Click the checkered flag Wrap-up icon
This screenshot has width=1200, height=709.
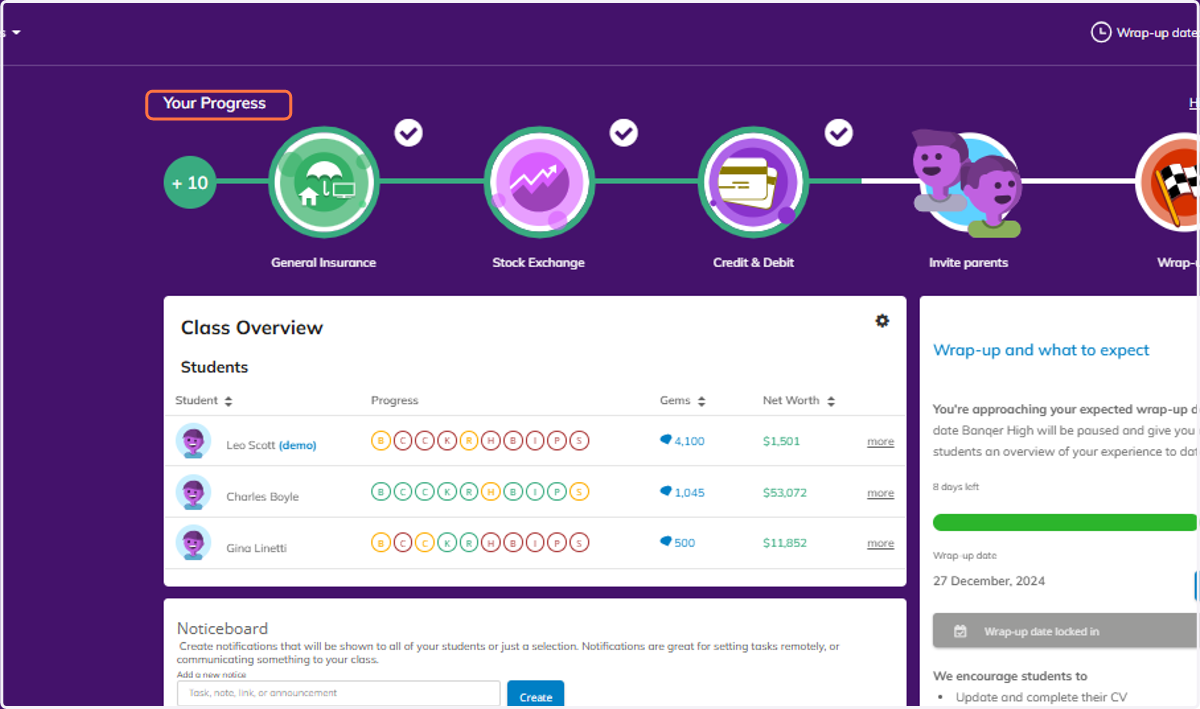(1168, 182)
